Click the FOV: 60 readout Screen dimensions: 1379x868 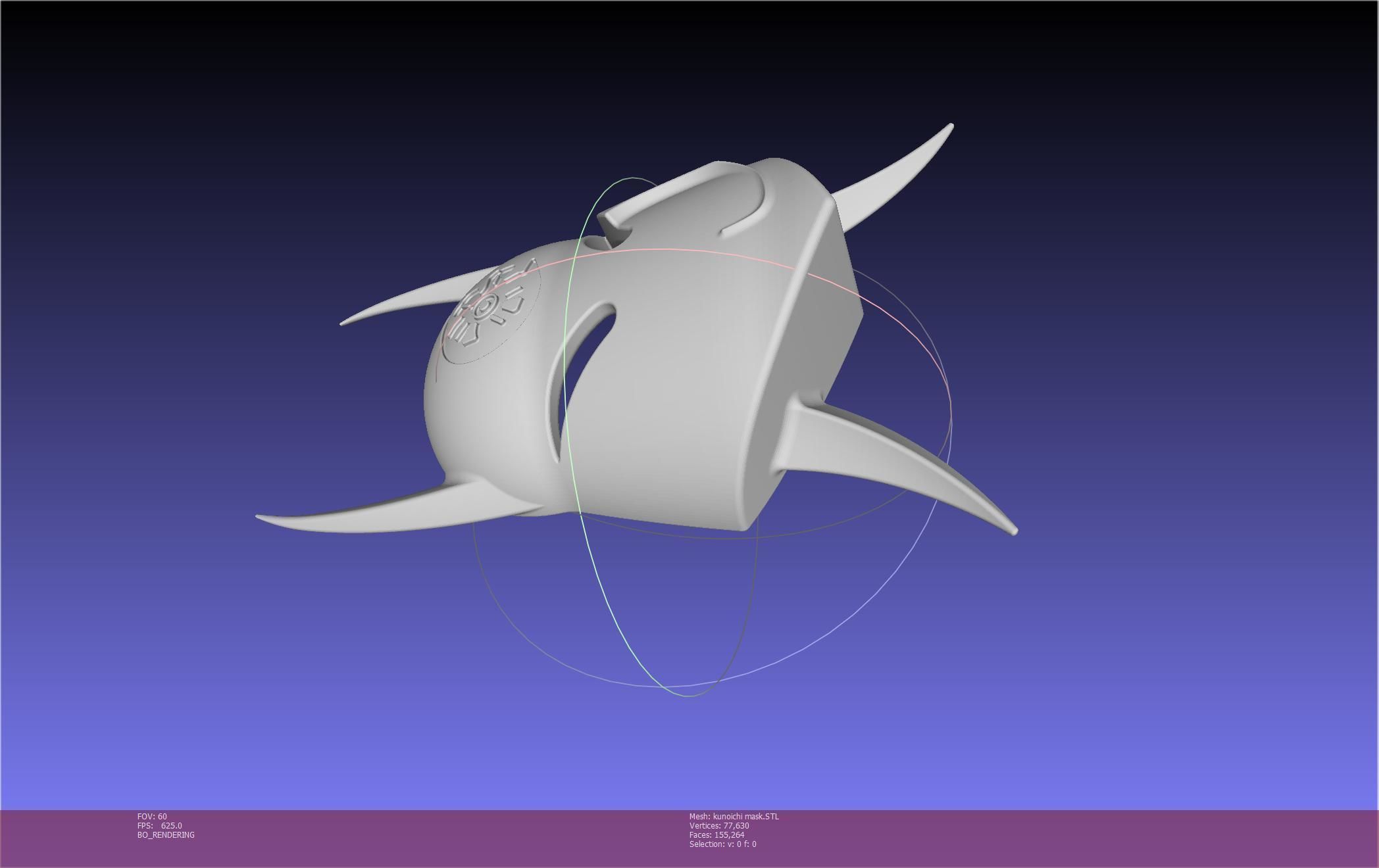tap(152, 817)
